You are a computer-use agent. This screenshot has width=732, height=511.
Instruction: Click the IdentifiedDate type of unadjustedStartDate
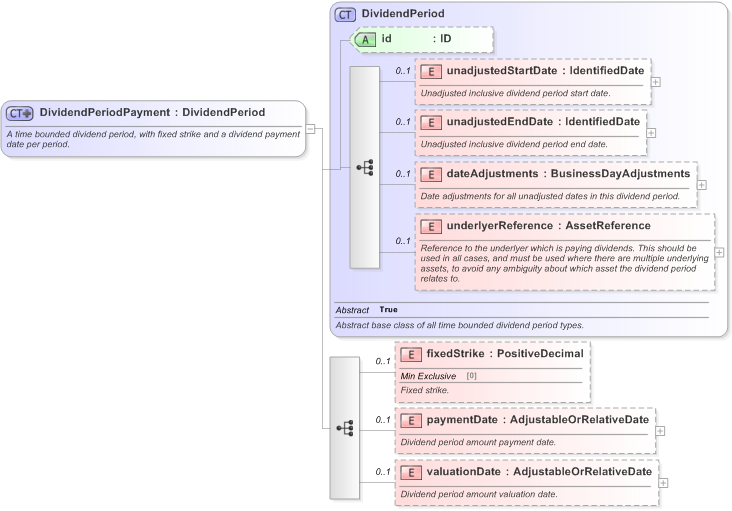click(x=606, y=71)
